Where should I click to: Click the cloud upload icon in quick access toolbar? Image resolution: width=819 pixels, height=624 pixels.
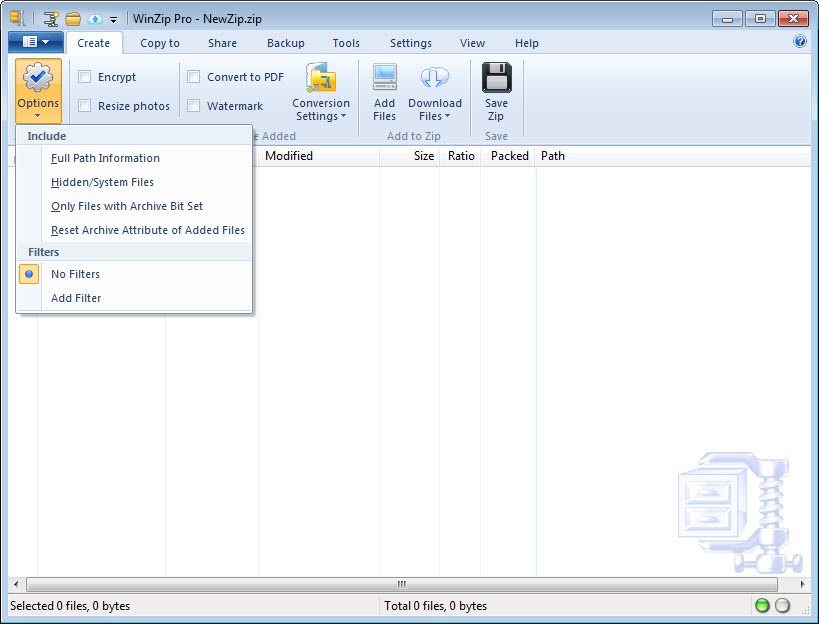click(95, 19)
